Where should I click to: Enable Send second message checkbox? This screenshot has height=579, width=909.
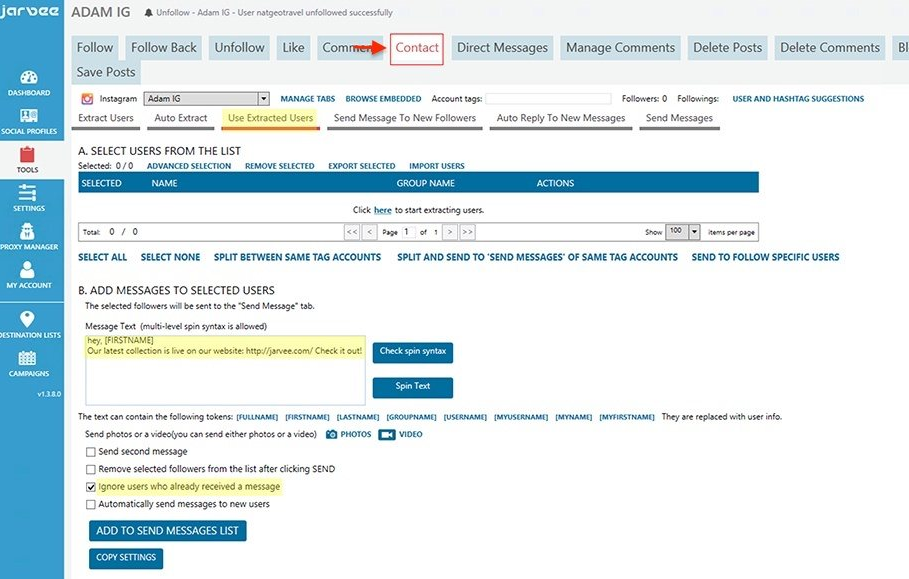pyautogui.click(x=90, y=452)
